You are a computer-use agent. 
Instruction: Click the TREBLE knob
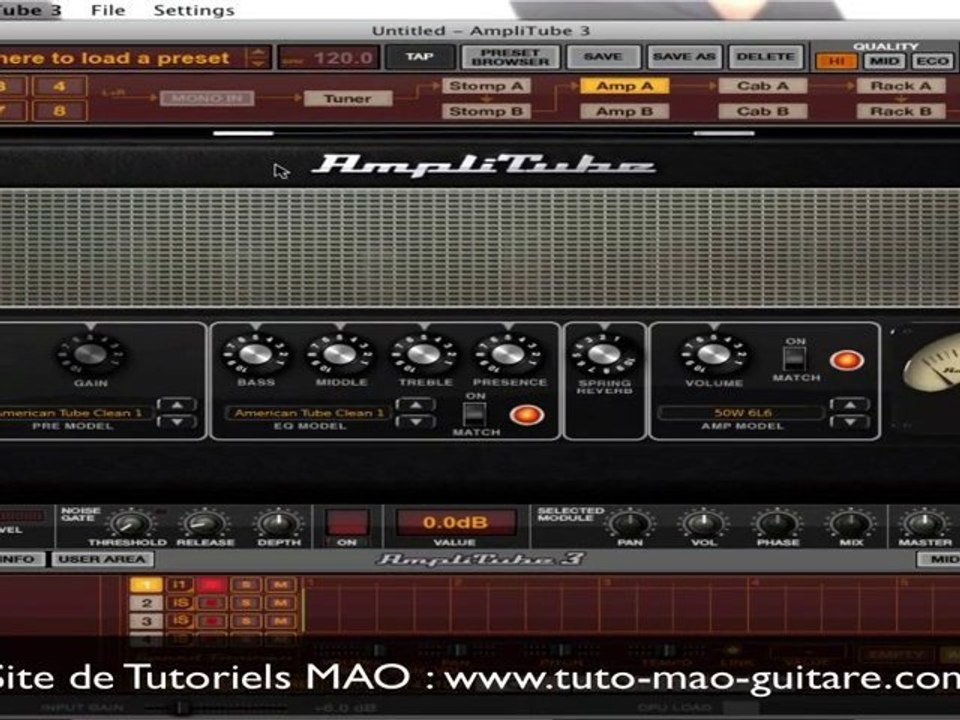[x=424, y=354]
